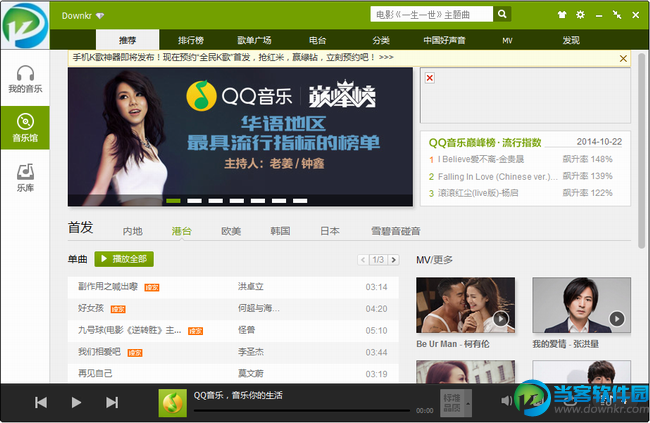The height and width of the screenshot is (423, 650).
Task: Open the 手机K歌神器 notification link
Action: pyautogui.click(x=233, y=57)
